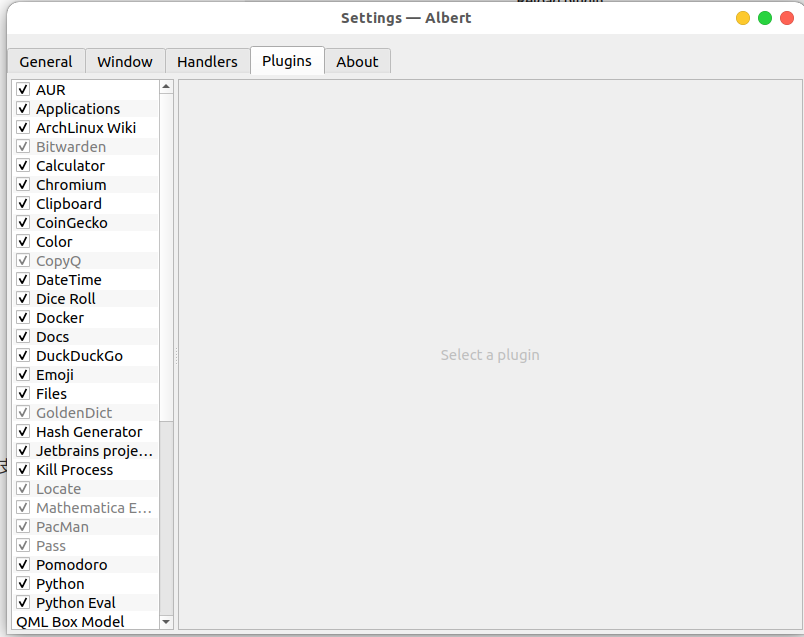
Task: Select the Hash Generator plugin name
Action: pyautogui.click(x=89, y=431)
